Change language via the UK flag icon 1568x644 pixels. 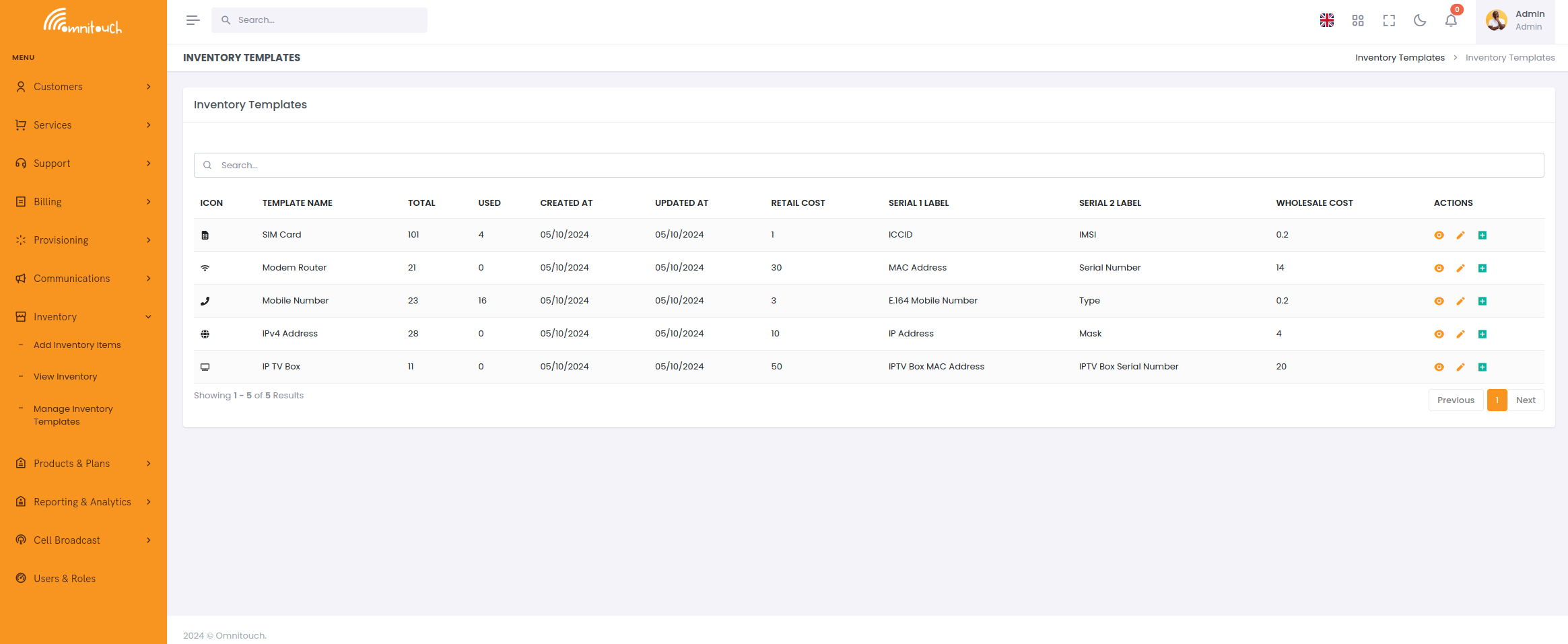click(1326, 20)
